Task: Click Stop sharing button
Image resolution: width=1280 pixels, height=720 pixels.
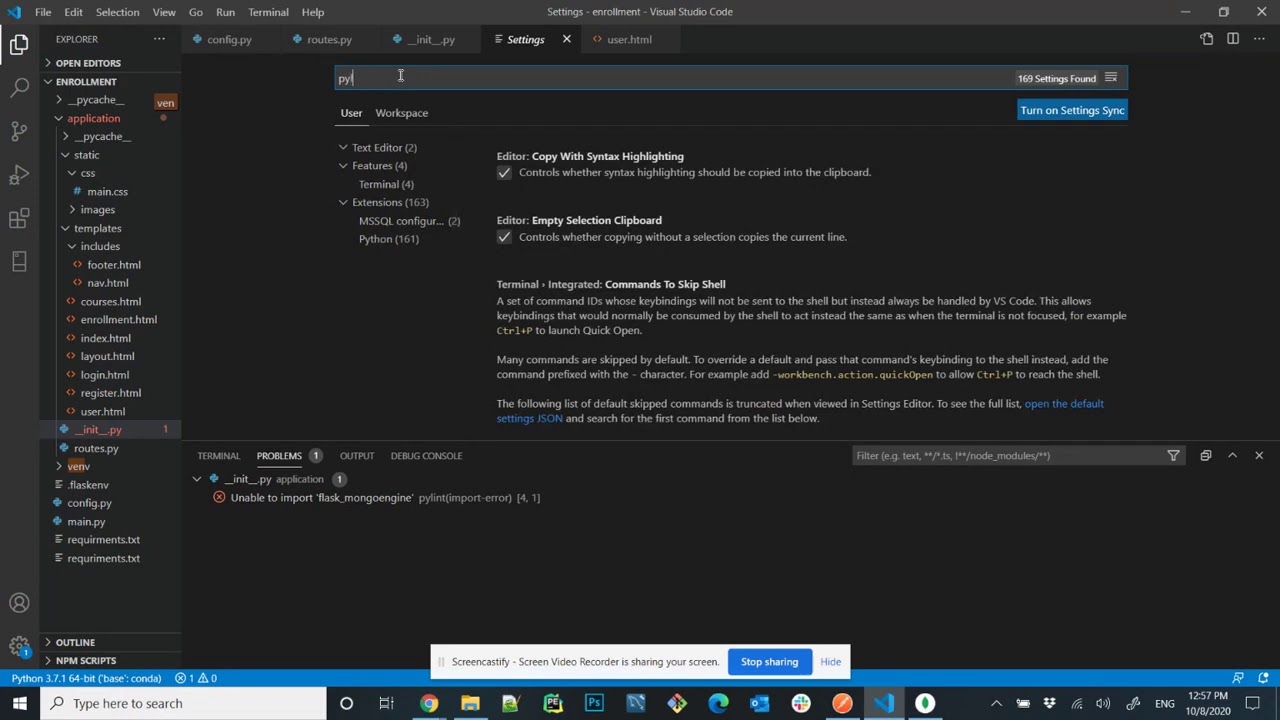Action: [769, 662]
